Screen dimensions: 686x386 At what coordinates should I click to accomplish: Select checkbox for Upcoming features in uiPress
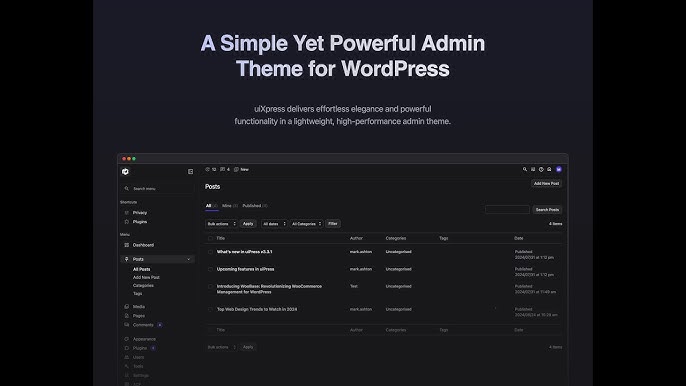click(x=210, y=270)
